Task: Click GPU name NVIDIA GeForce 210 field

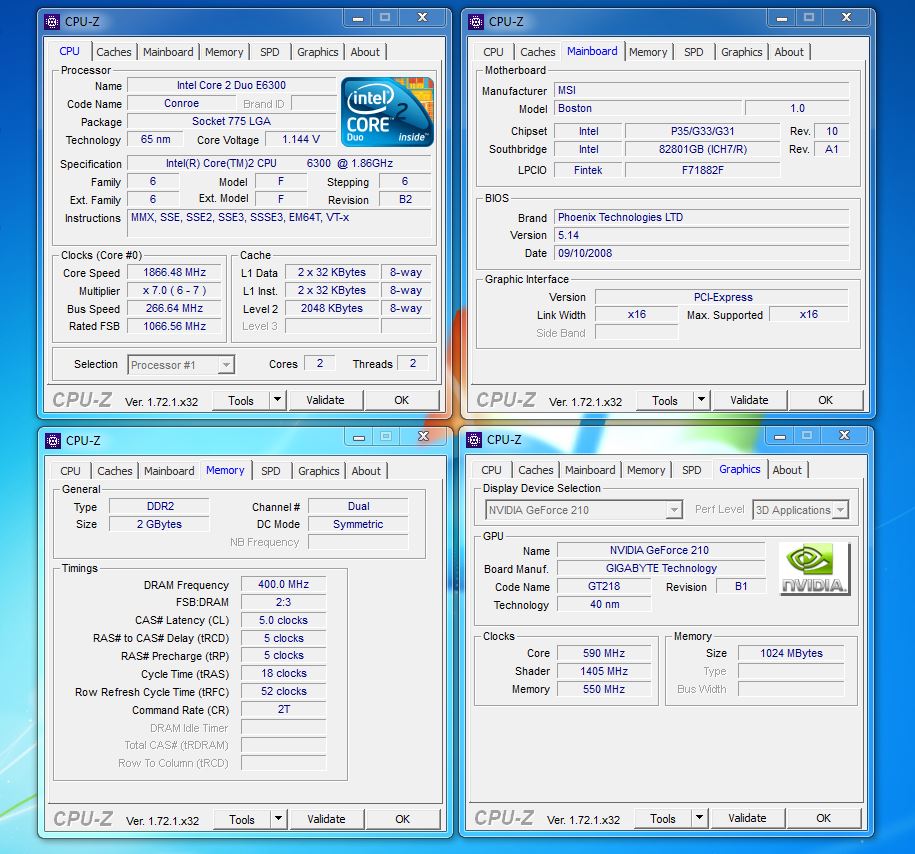Action: [x=661, y=550]
